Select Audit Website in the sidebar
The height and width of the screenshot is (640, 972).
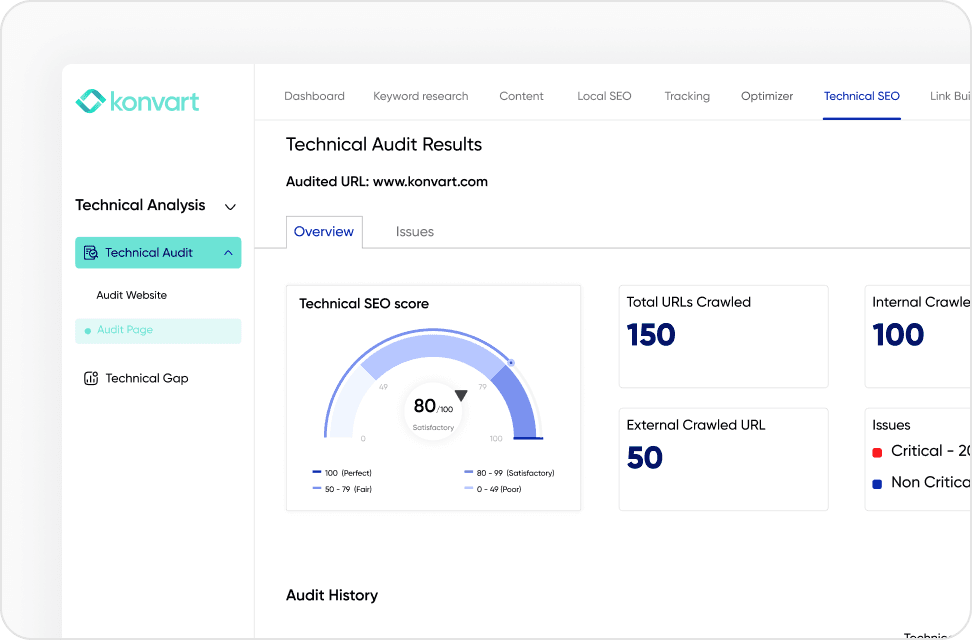pyautogui.click(x=131, y=295)
